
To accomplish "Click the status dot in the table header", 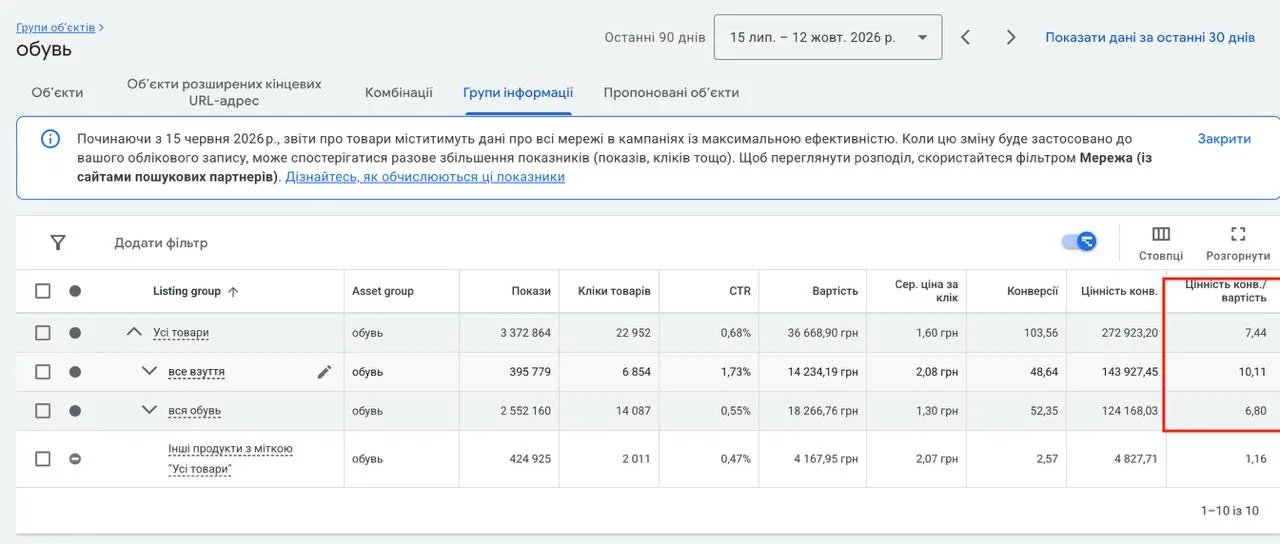I will (x=75, y=291).
